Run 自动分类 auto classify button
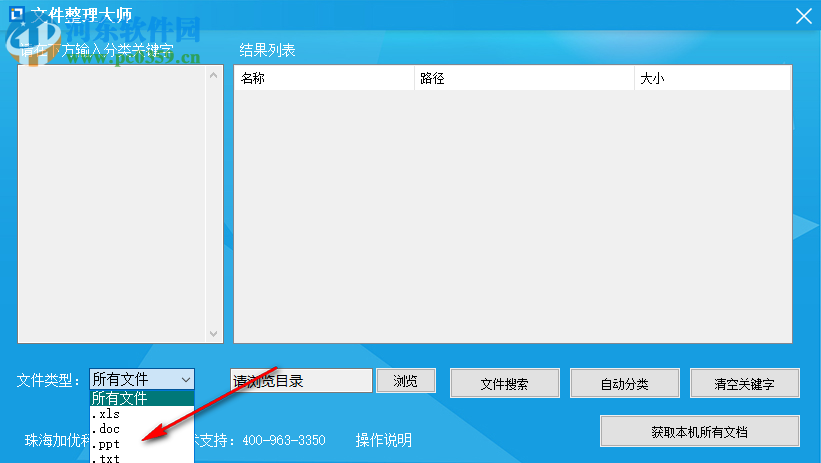 625,383
